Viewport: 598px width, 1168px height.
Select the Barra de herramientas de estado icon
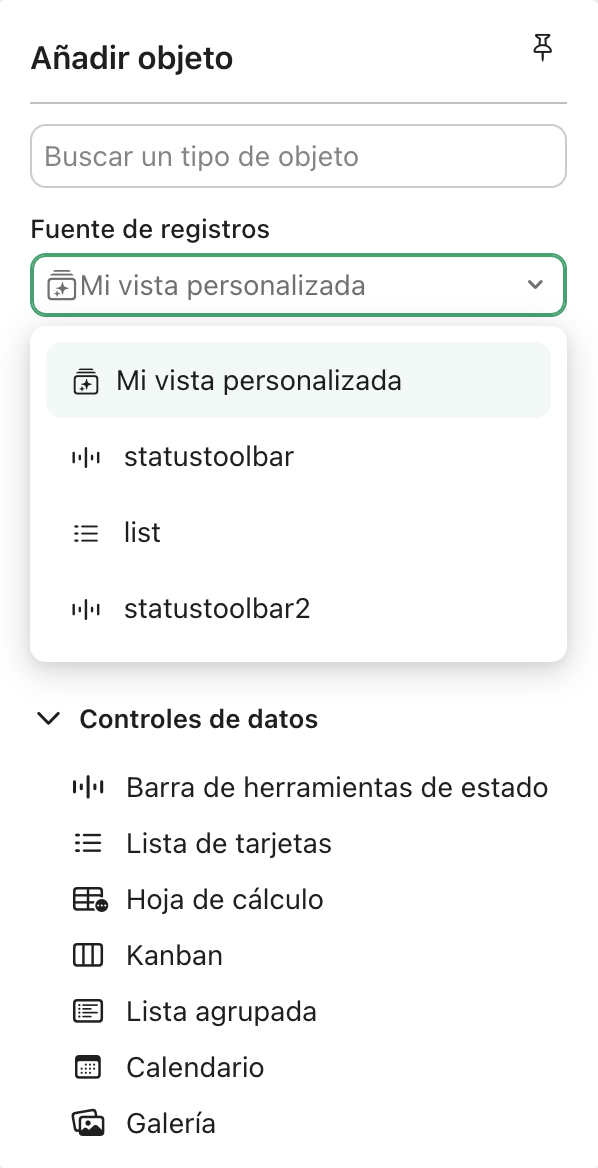click(89, 787)
